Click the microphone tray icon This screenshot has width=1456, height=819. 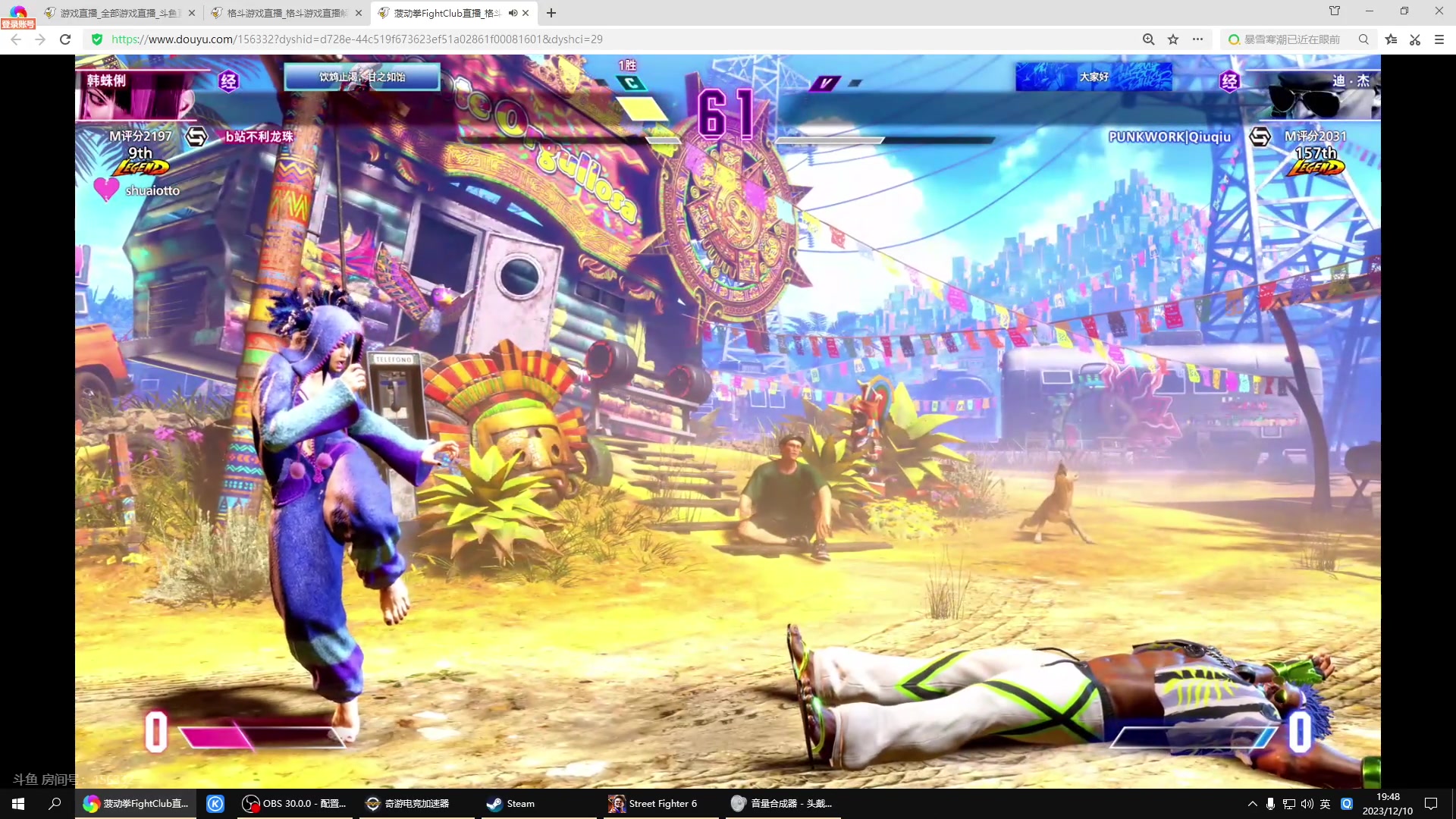click(1270, 804)
